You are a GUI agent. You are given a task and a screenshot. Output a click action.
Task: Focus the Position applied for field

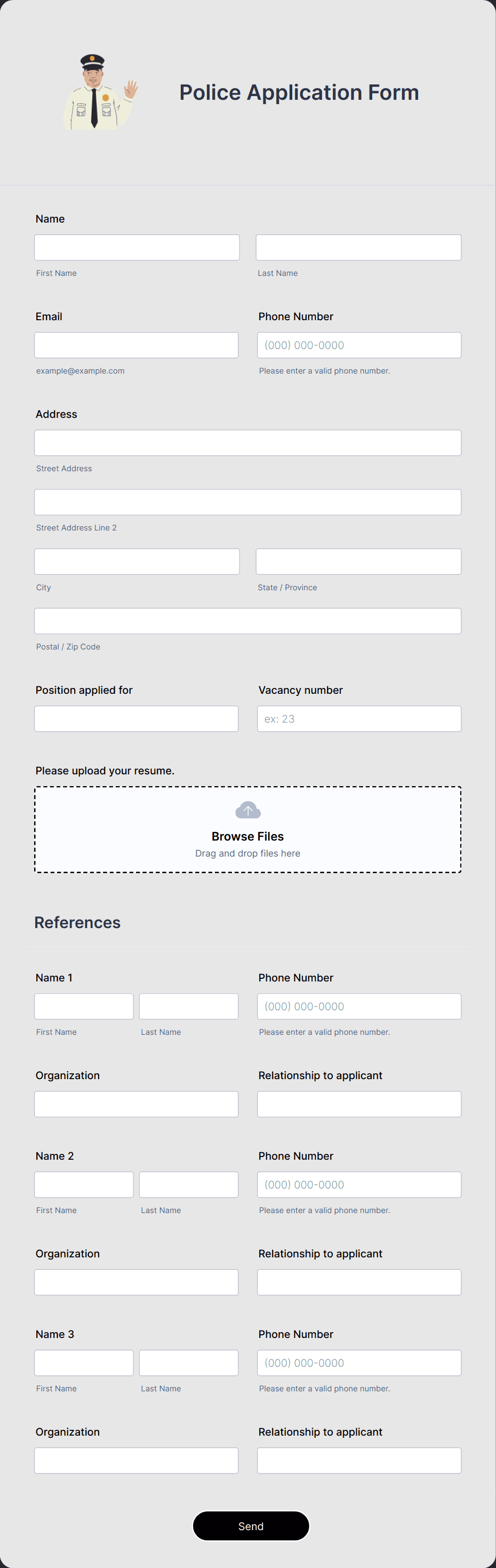point(137,719)
